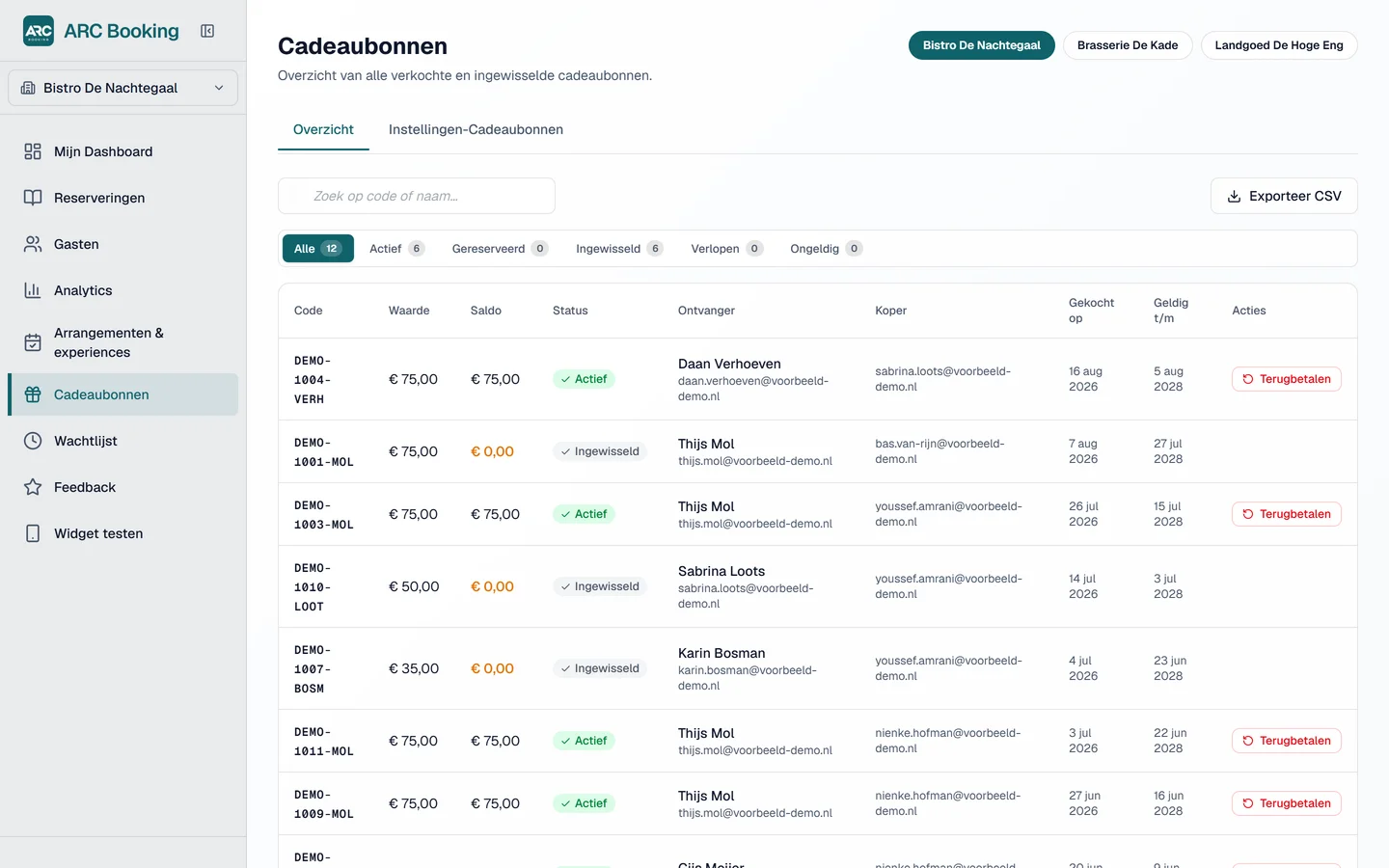Viewport: 1389px width, 868px height.
Task: Click voucher code DEMO-1001-MOL
Action: pyautogui.click(x=324, y=452)
